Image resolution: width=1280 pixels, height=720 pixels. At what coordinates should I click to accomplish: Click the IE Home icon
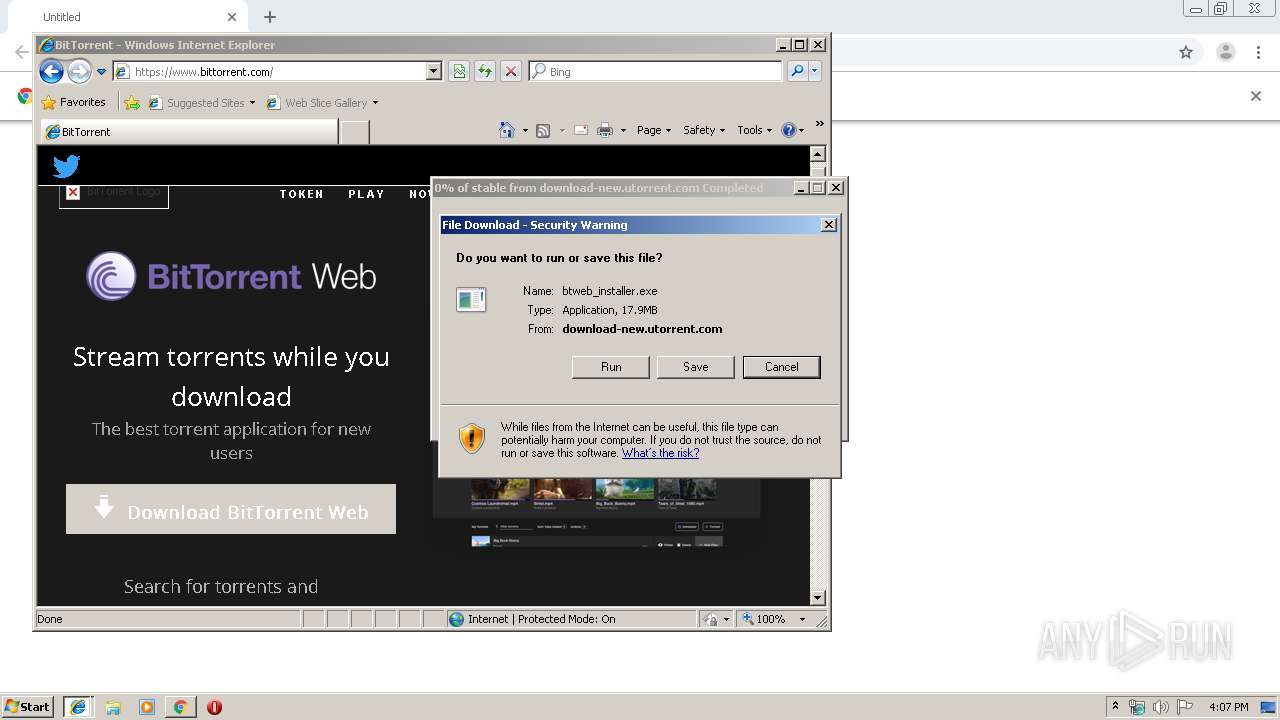[x=507, y=130]
